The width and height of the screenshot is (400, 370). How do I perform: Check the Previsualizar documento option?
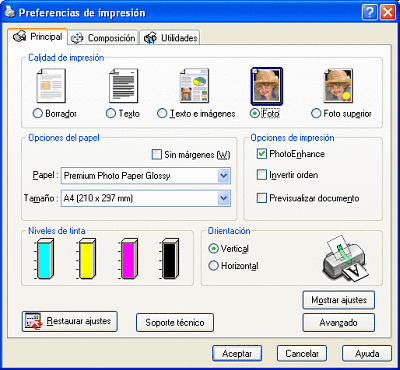(262, 198)
